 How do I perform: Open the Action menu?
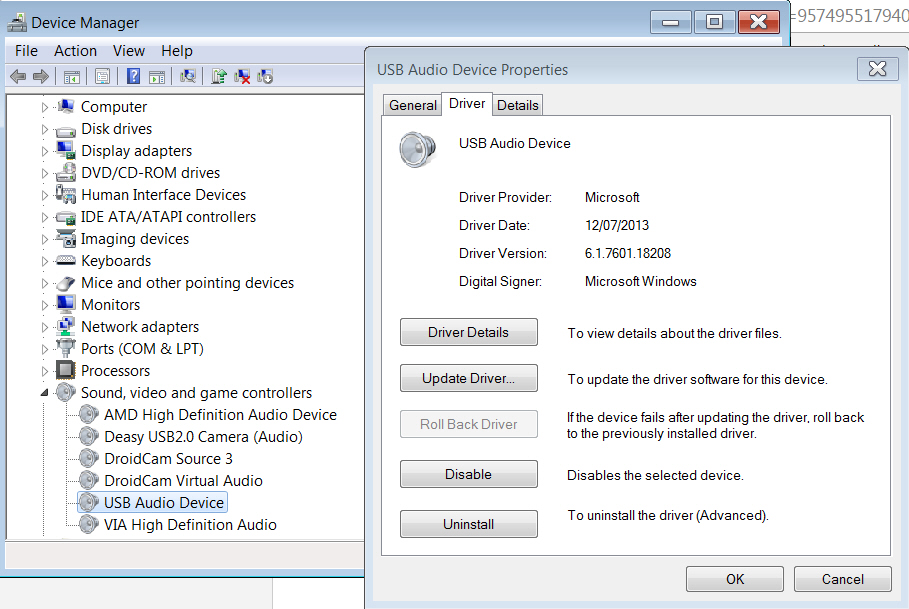click(75, 50)
